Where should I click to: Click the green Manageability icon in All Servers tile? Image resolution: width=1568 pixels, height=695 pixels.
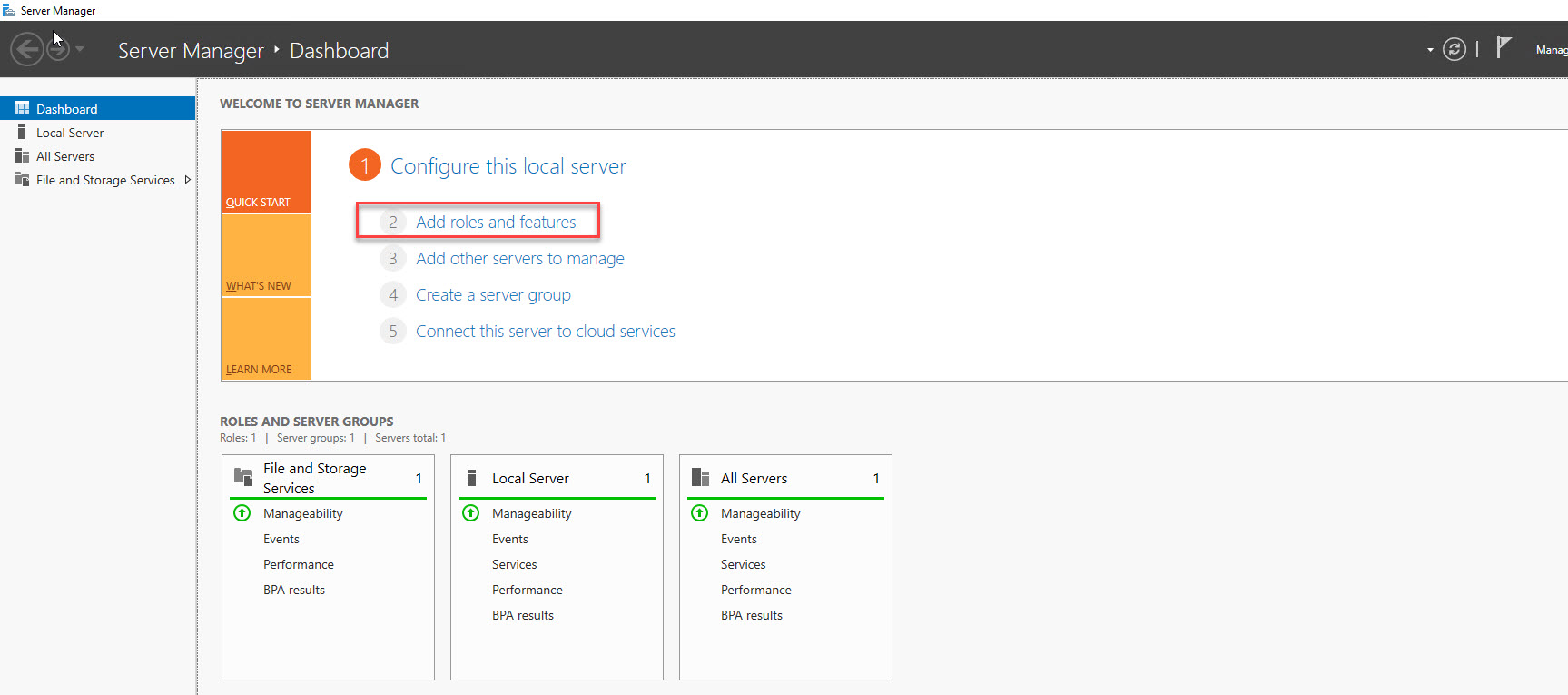(x=699, y=513)
